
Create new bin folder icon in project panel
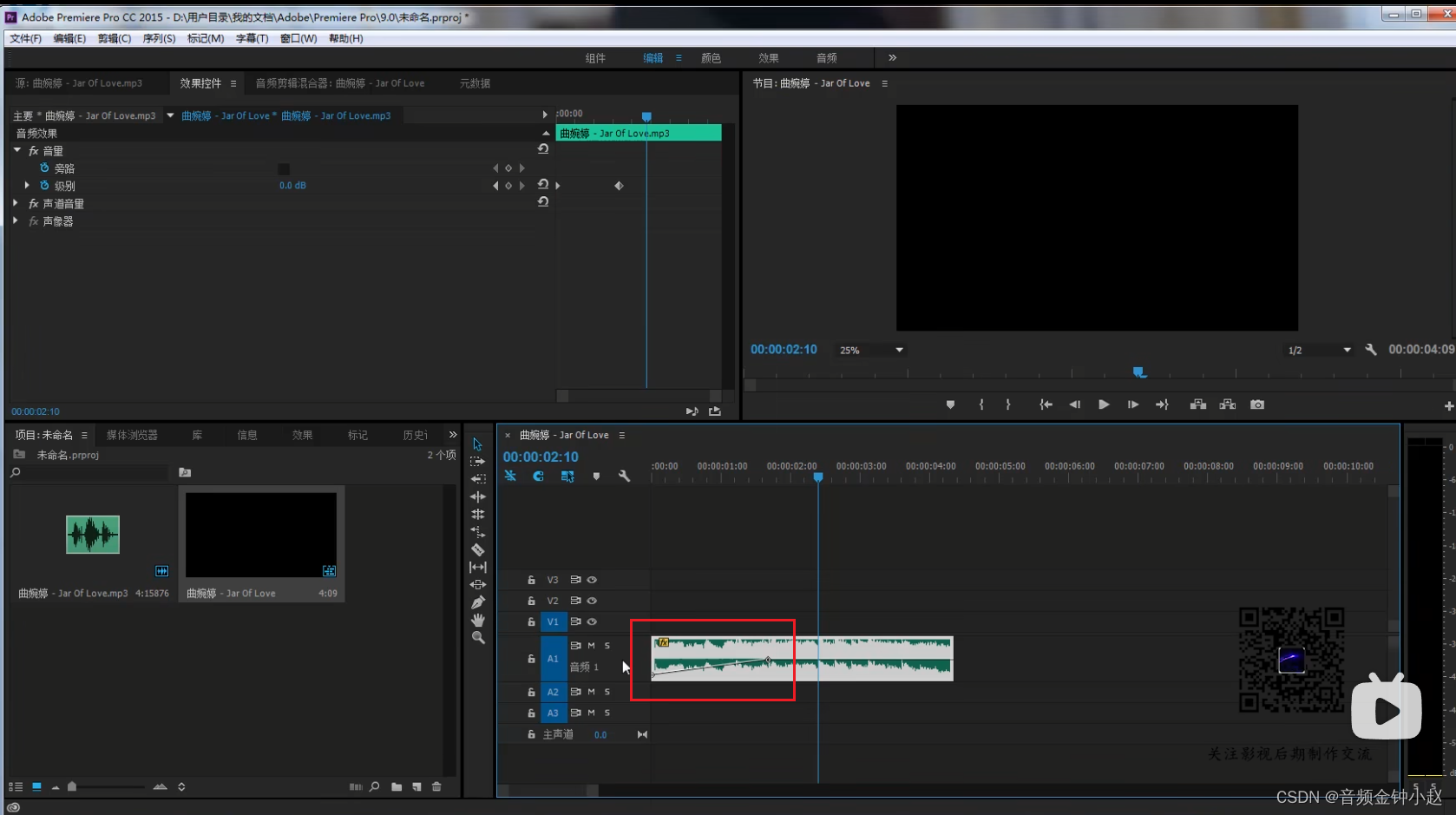pos(397,787)
